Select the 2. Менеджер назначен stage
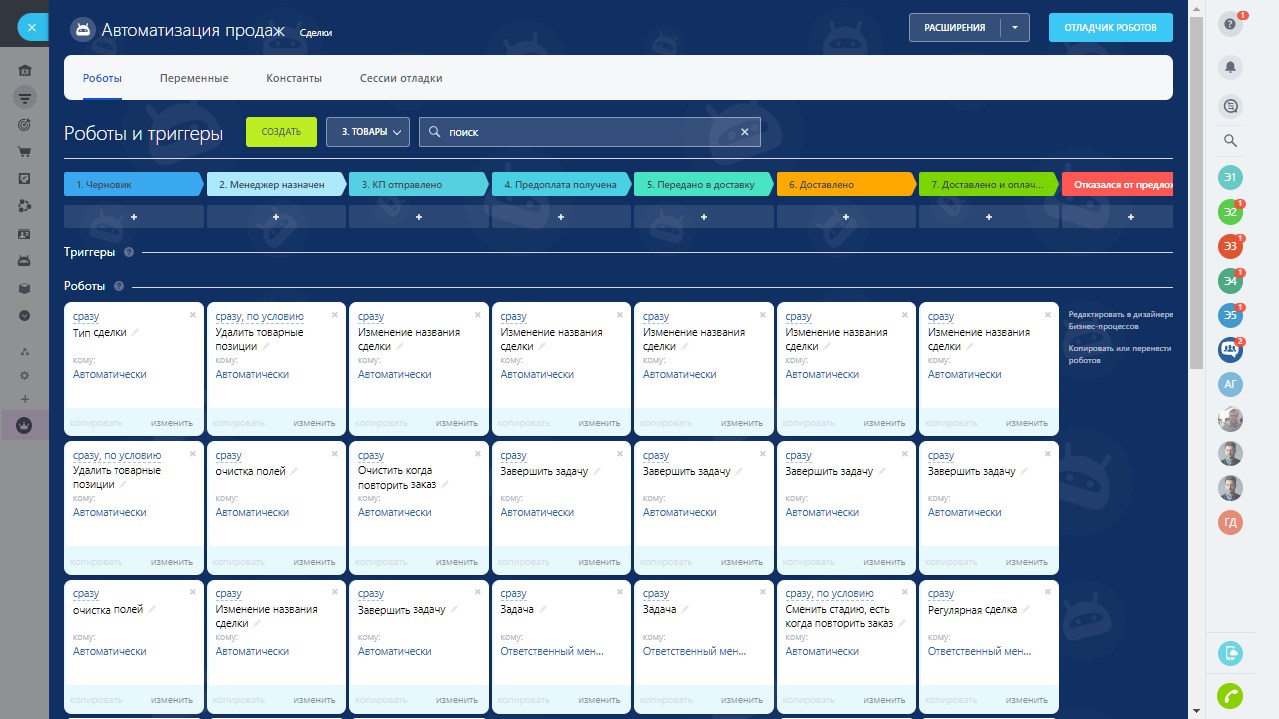1279x719 pixels. click(277, 185)
